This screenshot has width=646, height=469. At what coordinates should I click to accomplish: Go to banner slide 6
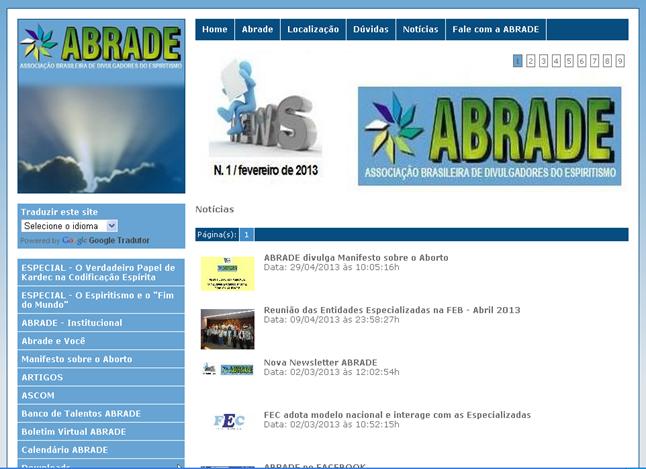point(582,61)
